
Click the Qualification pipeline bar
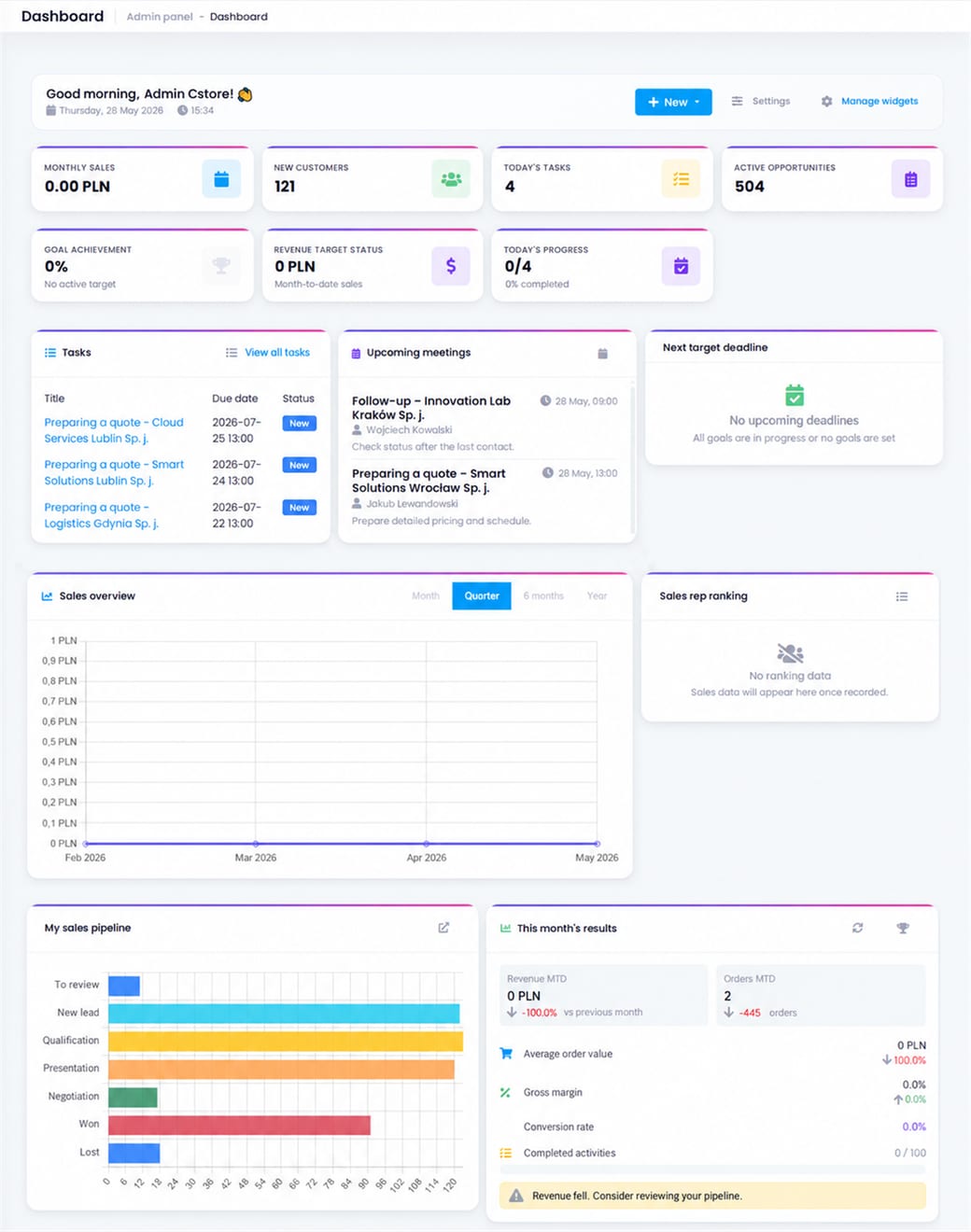286,1042
